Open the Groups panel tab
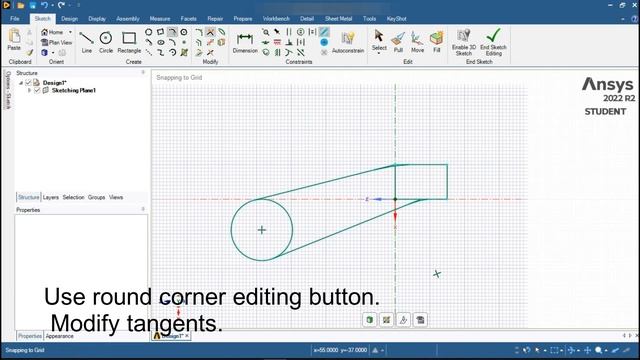 click(96, 197)
